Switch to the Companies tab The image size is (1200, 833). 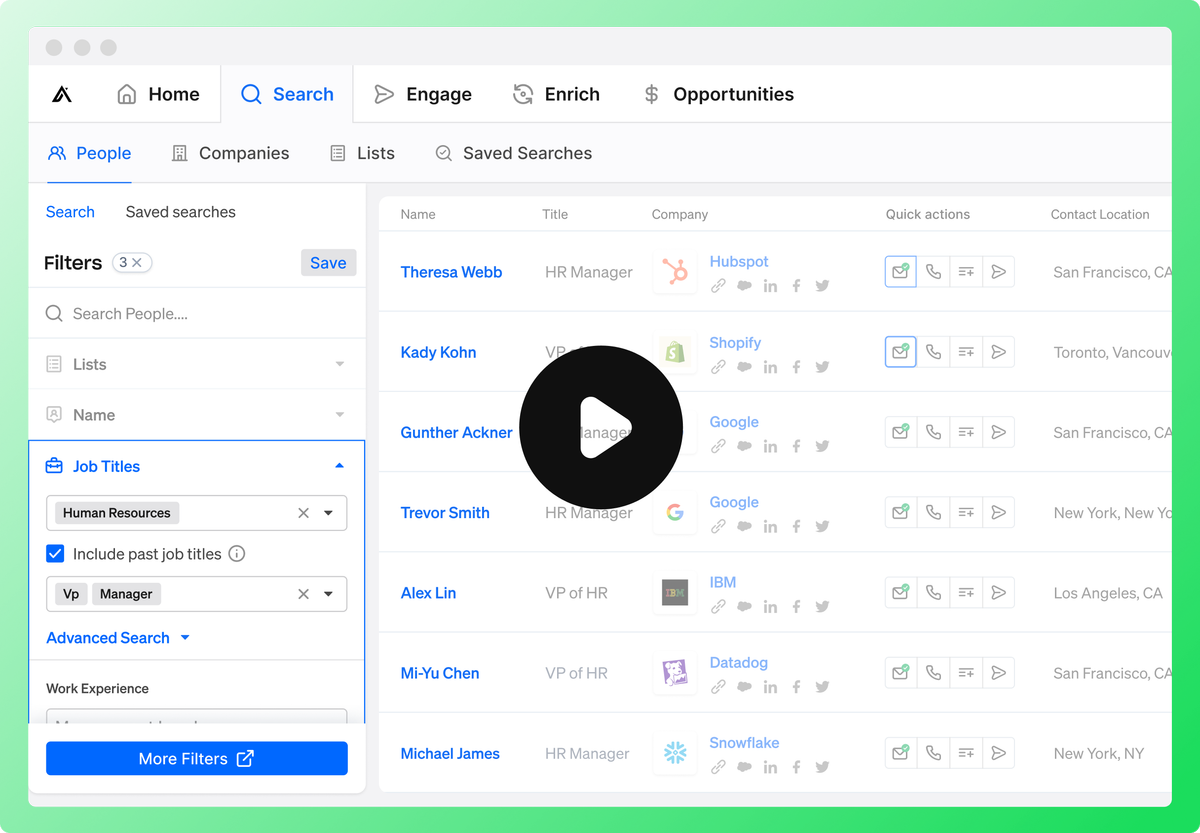tap(230, 153)
